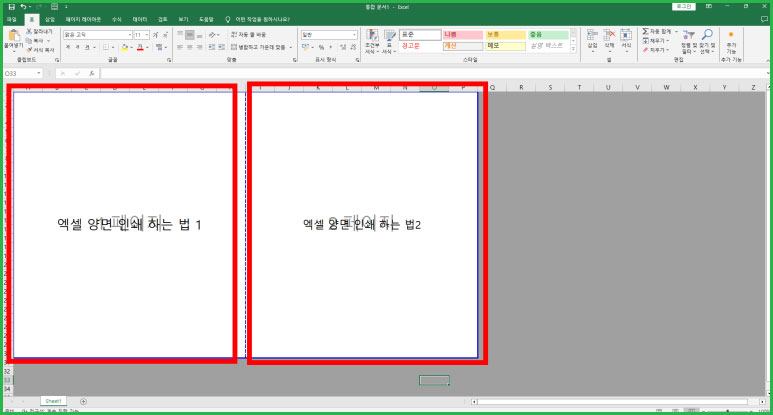This screenshot has height=415, width=773.
Task: Enable wrap text 자동 줄 바꿈
Action: pyautogui.click(x=248, y=35)
